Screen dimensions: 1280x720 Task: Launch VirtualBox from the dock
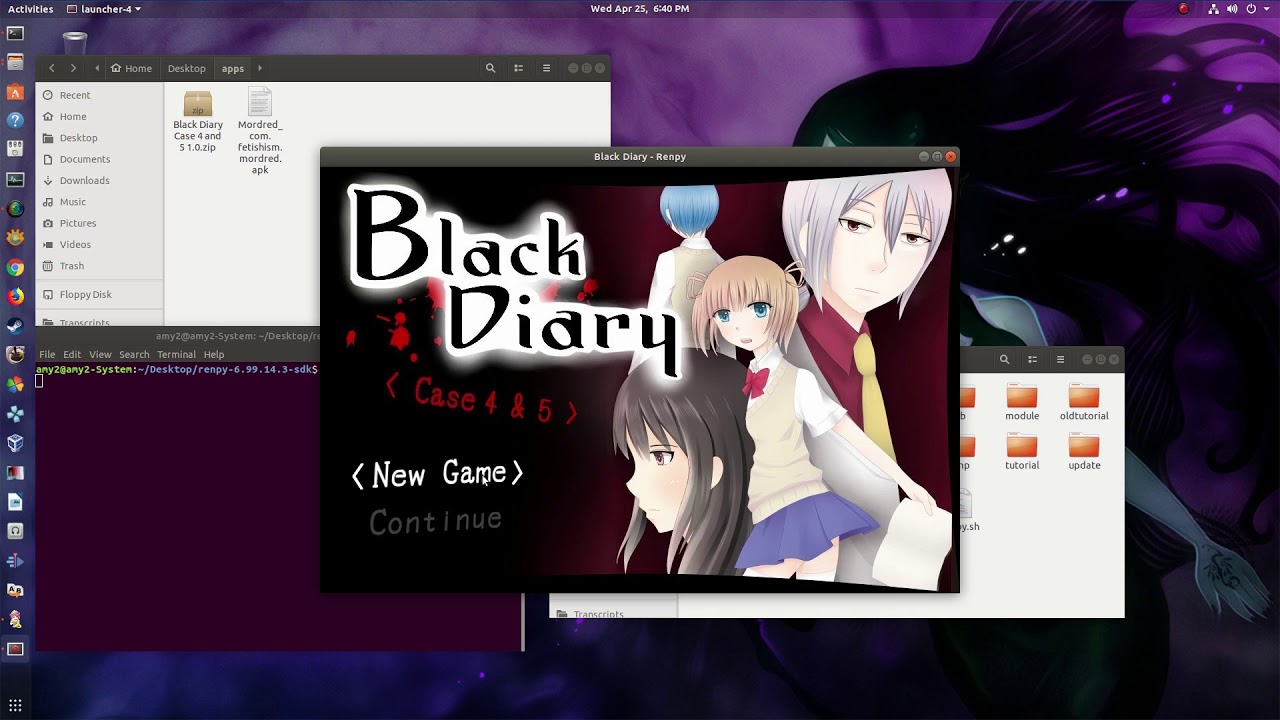tap(15, 443)
